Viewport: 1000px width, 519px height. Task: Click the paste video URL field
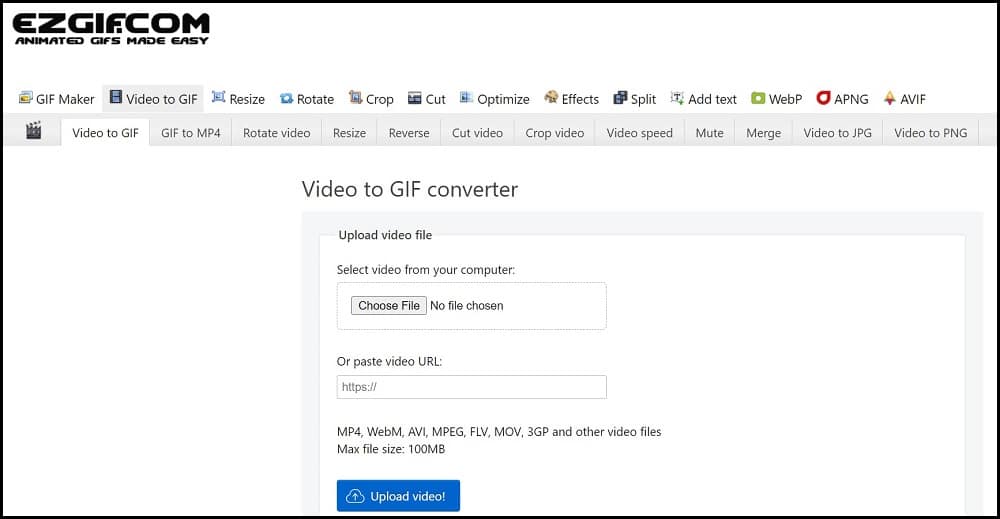(x=471, y=387)
